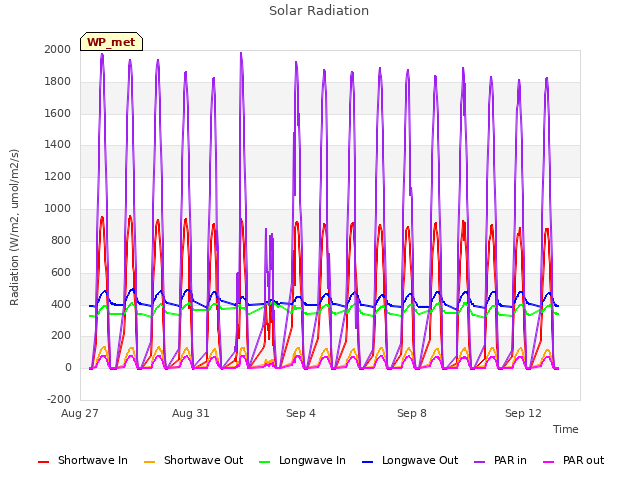Screen dimensions: 640x480
Task: Click the -200 y-axis tick label
Action: (59, 399)
